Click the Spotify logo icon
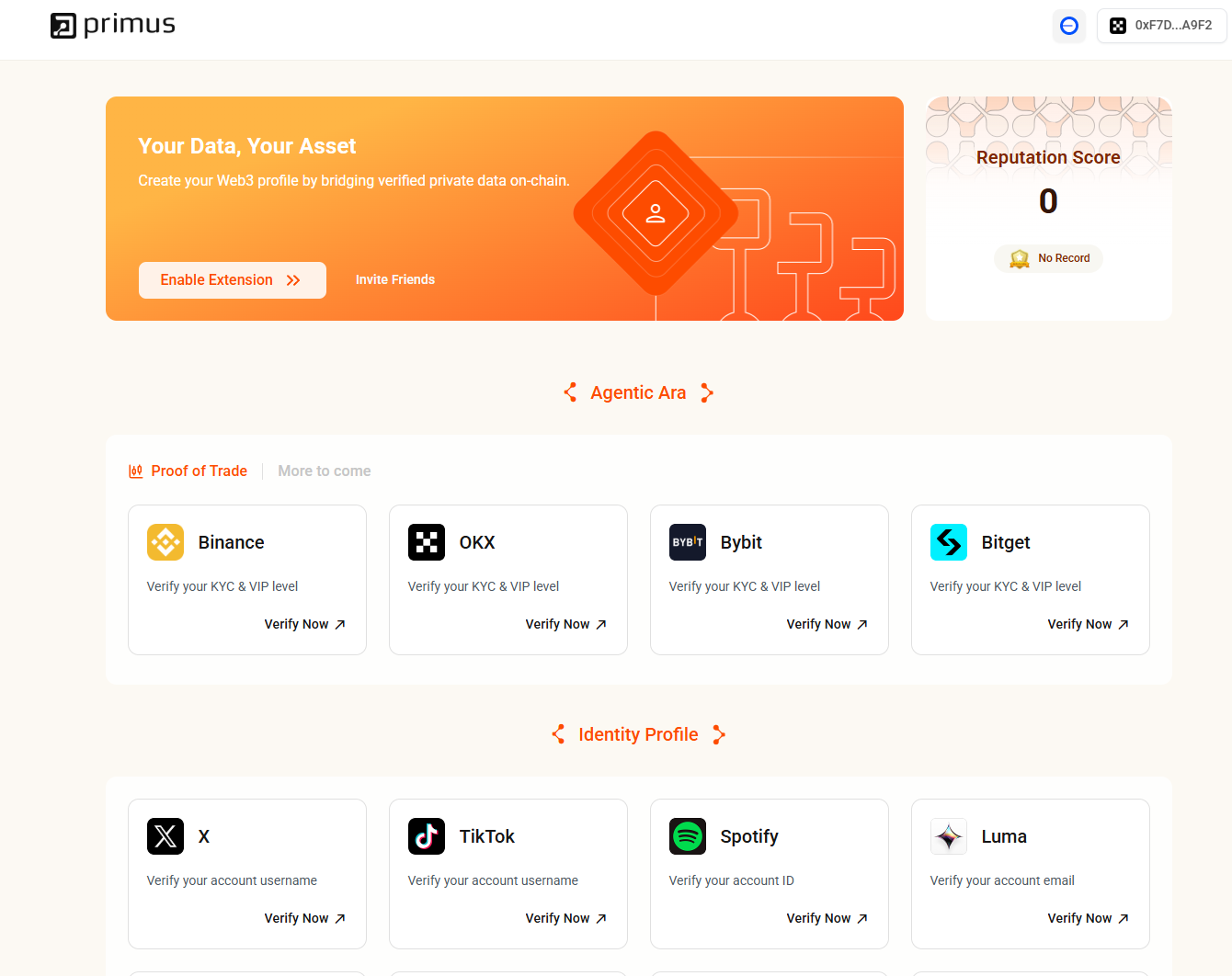The height and width of the screenshot is (976, 1232). (x=688, y=836)
